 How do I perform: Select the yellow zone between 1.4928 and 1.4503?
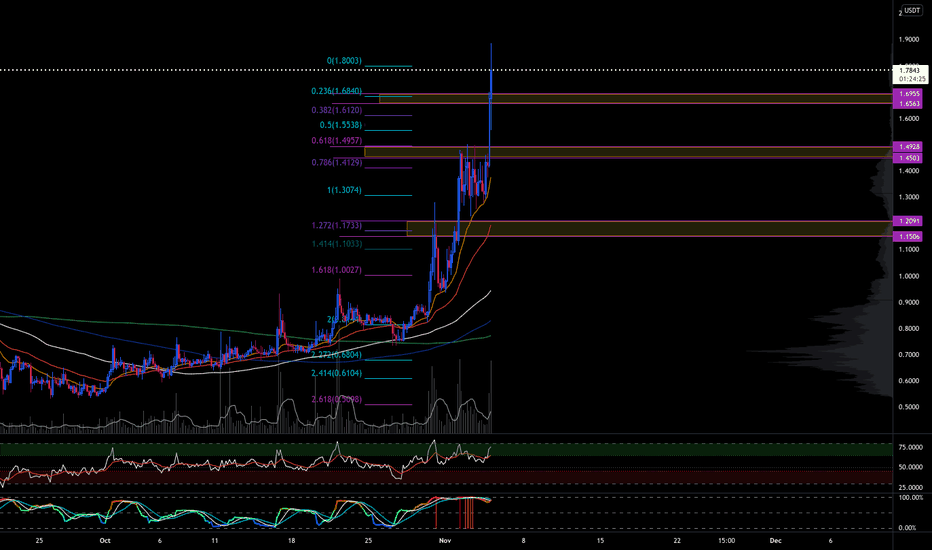[628, 152]
